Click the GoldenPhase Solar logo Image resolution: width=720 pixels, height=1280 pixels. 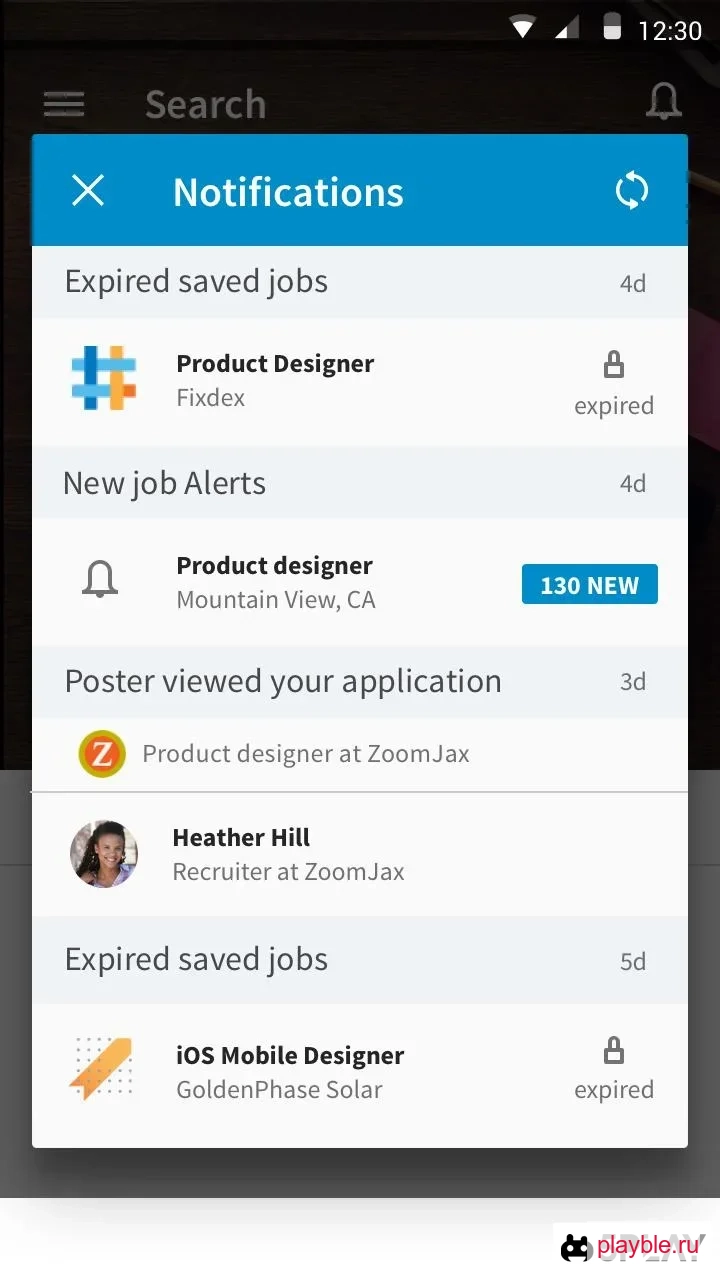pyautogui.click(x=101, y=1068)
